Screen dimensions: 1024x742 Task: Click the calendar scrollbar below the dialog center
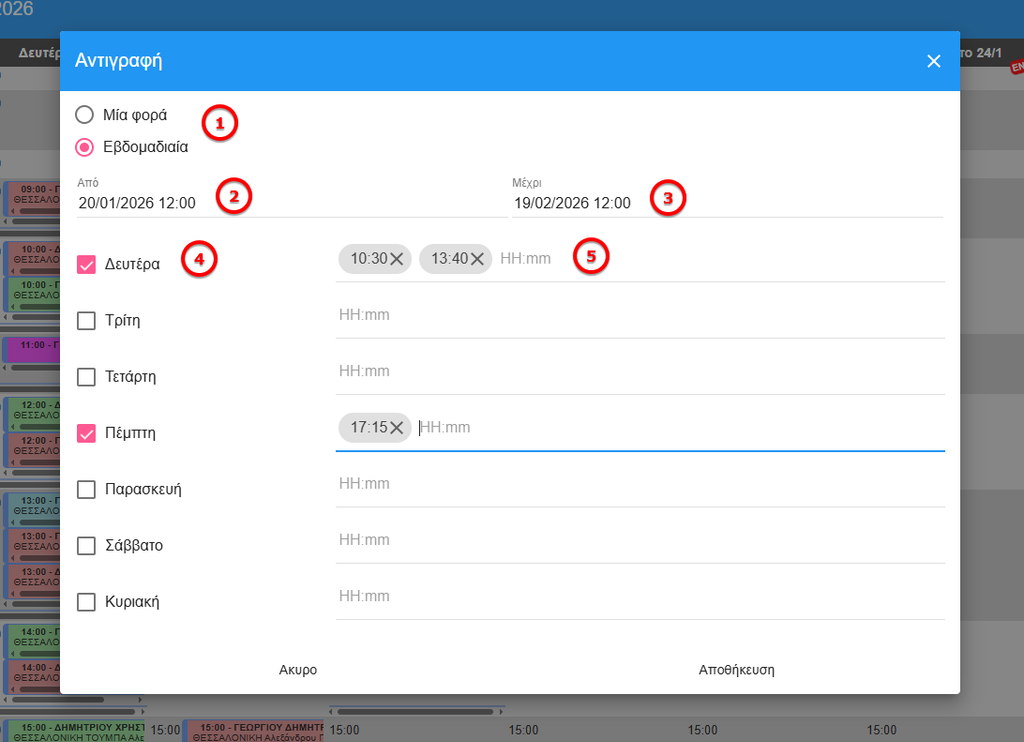click(x=417, y=711)
